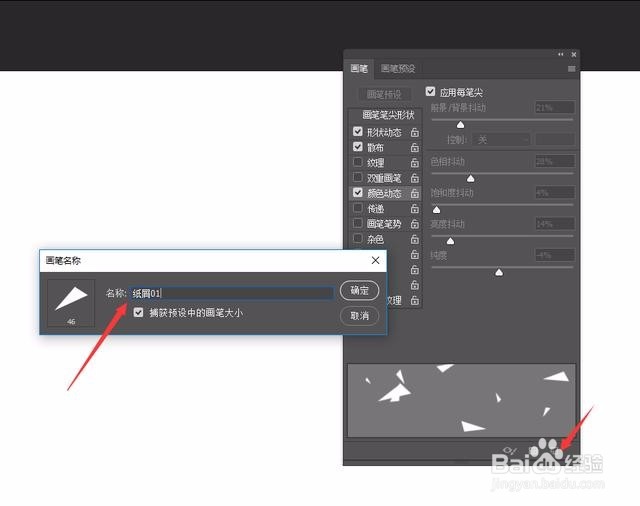Click the 前景/背景抖动 value field showing 21%

(x=555, y=108)
